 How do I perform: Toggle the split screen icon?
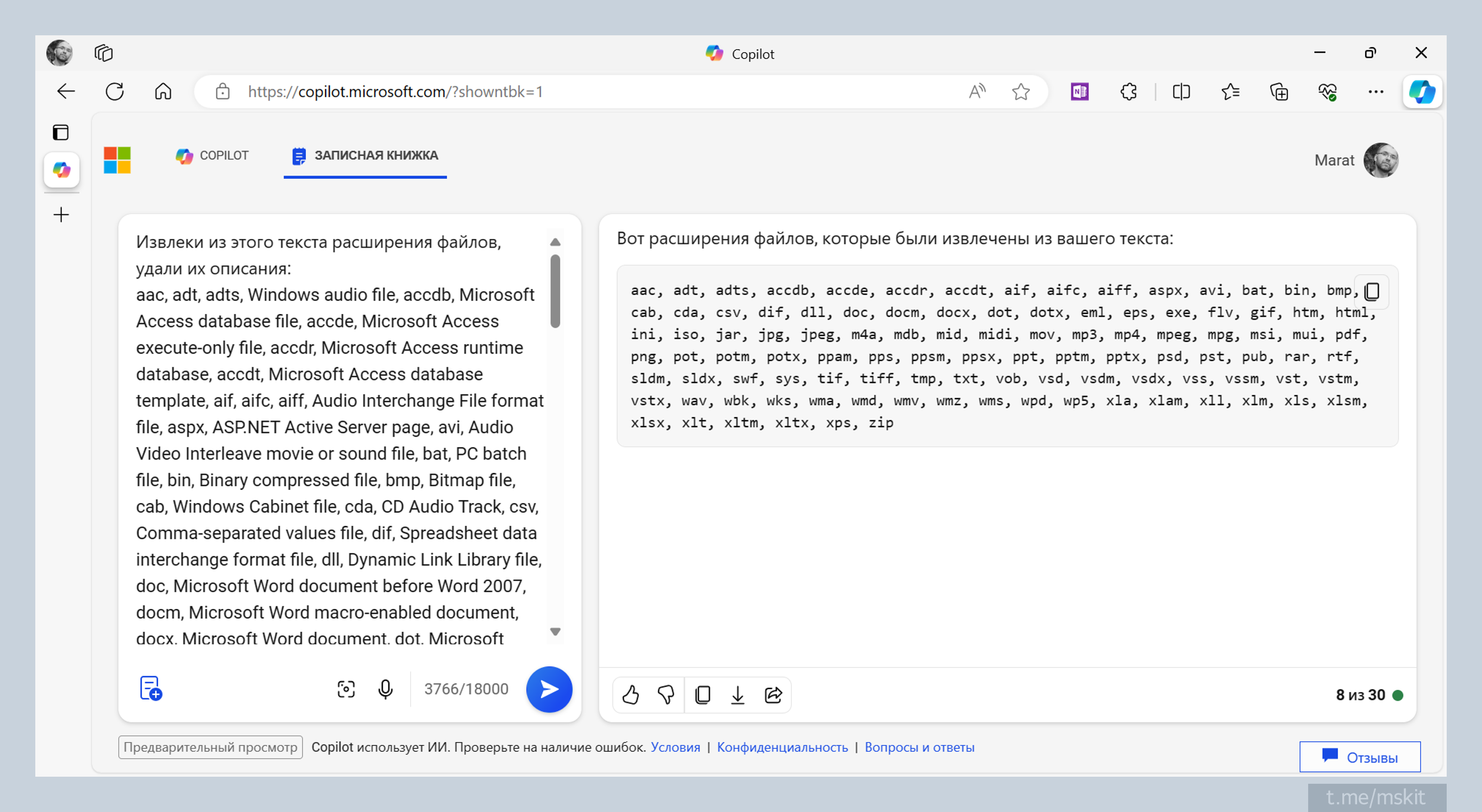[x=1181, y=91]
